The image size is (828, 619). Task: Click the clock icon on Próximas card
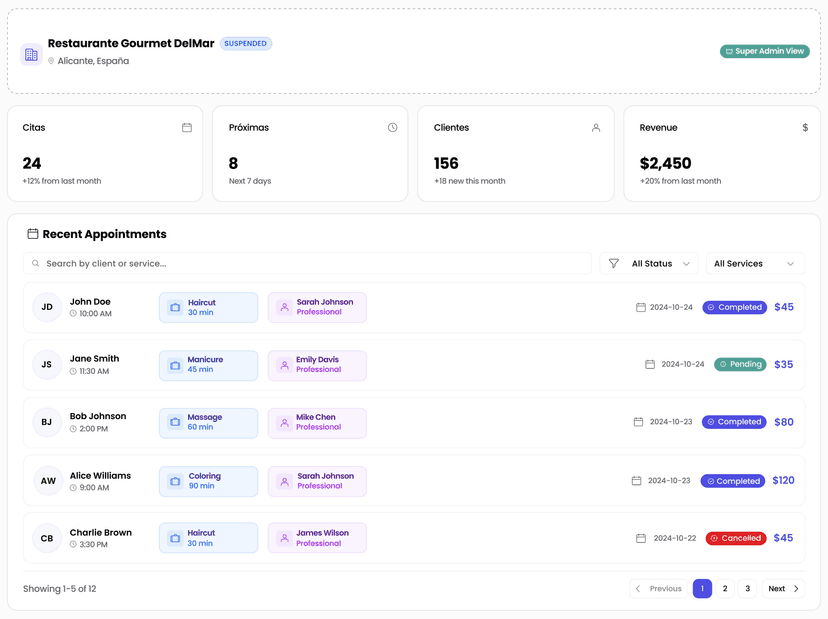click(x=392, y=128)
